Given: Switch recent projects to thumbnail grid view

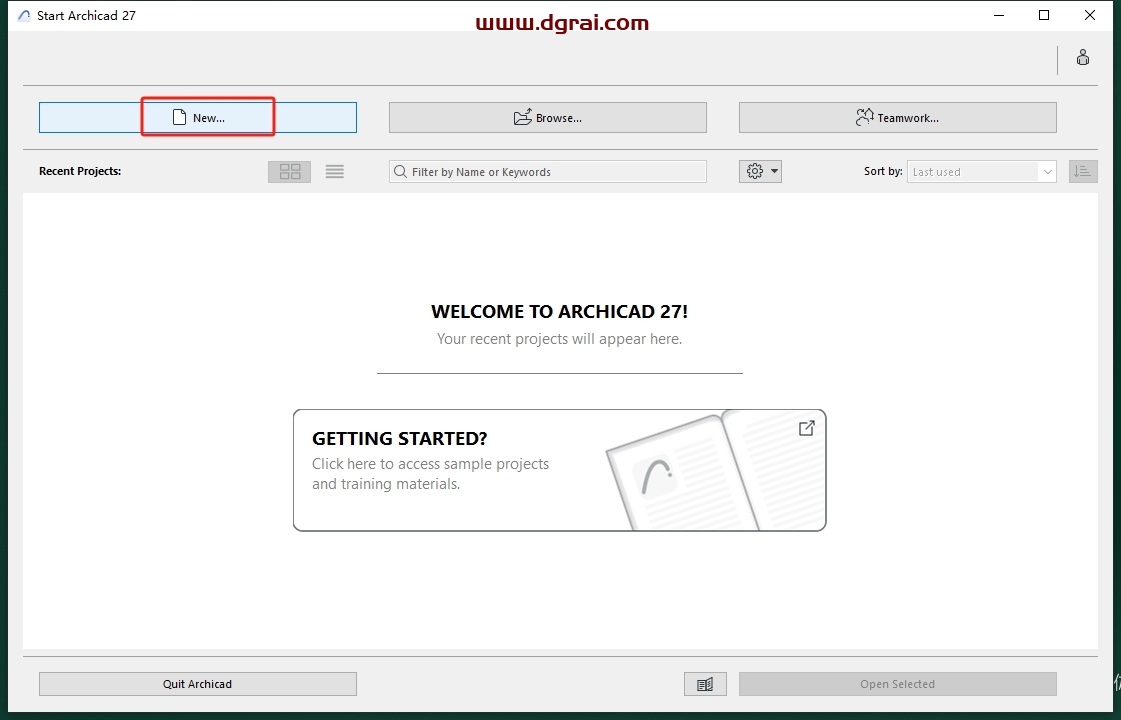Looking at the screenshot, I should tap(289, 172).
